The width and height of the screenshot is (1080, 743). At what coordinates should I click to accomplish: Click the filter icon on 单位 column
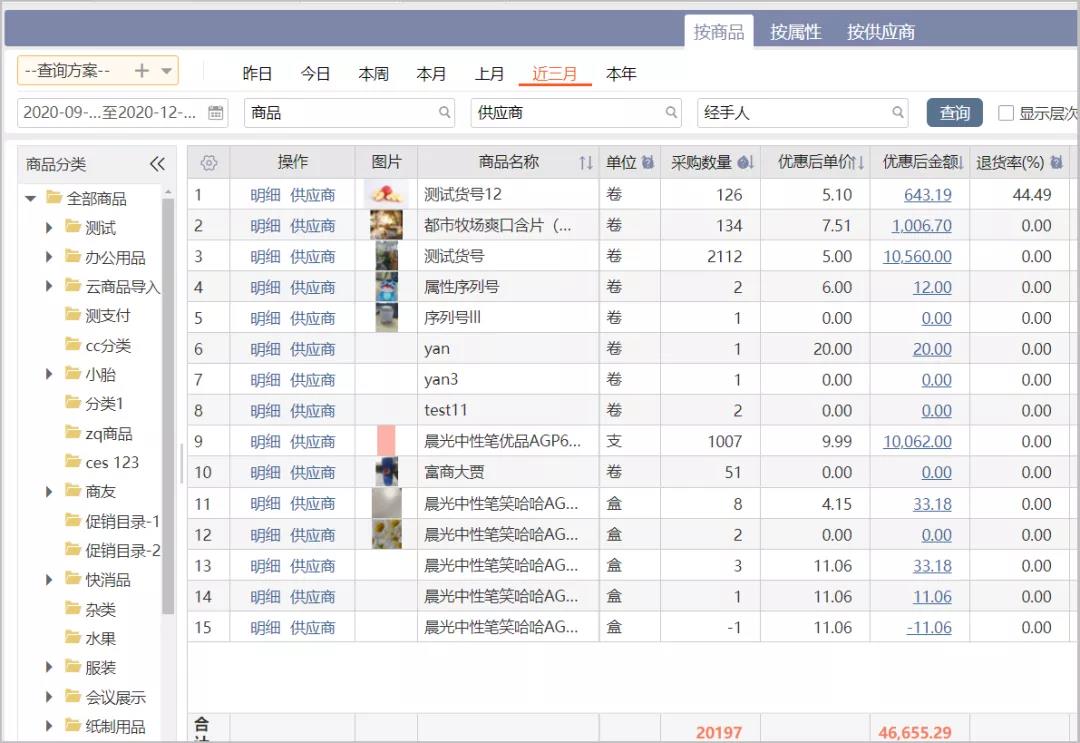648,163
